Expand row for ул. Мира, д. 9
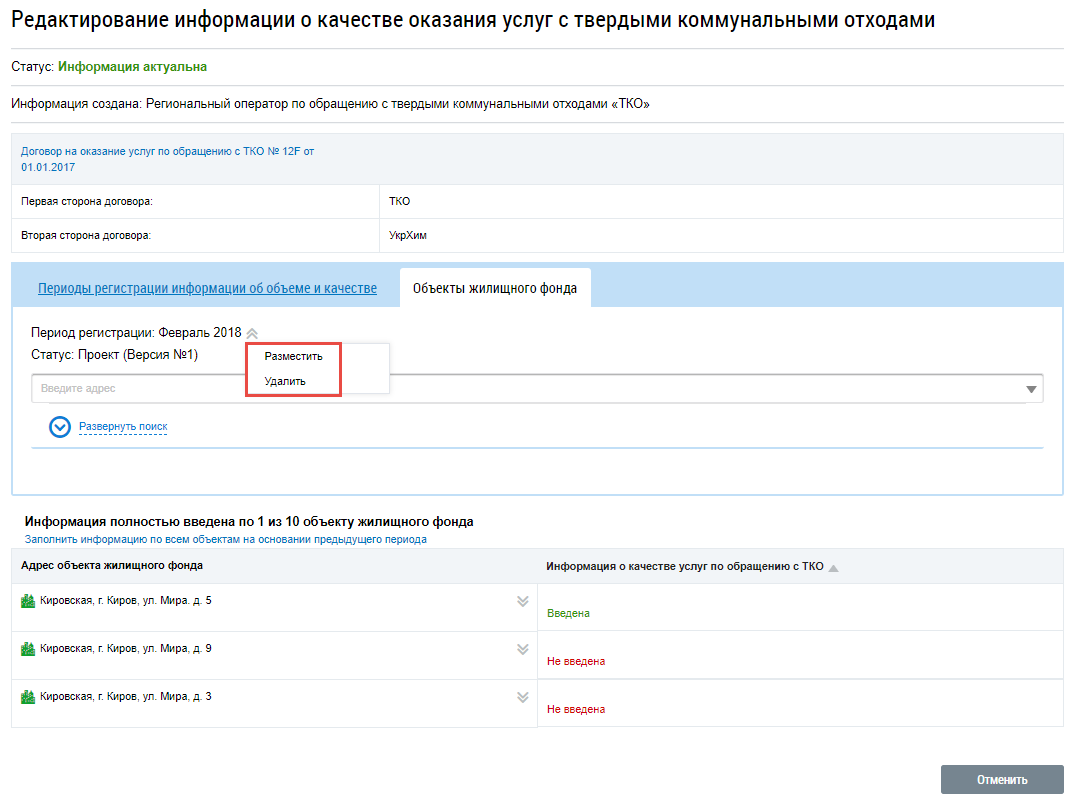Image resolution: width=1073 pixels, height=808 pixels. coord(522,649)
